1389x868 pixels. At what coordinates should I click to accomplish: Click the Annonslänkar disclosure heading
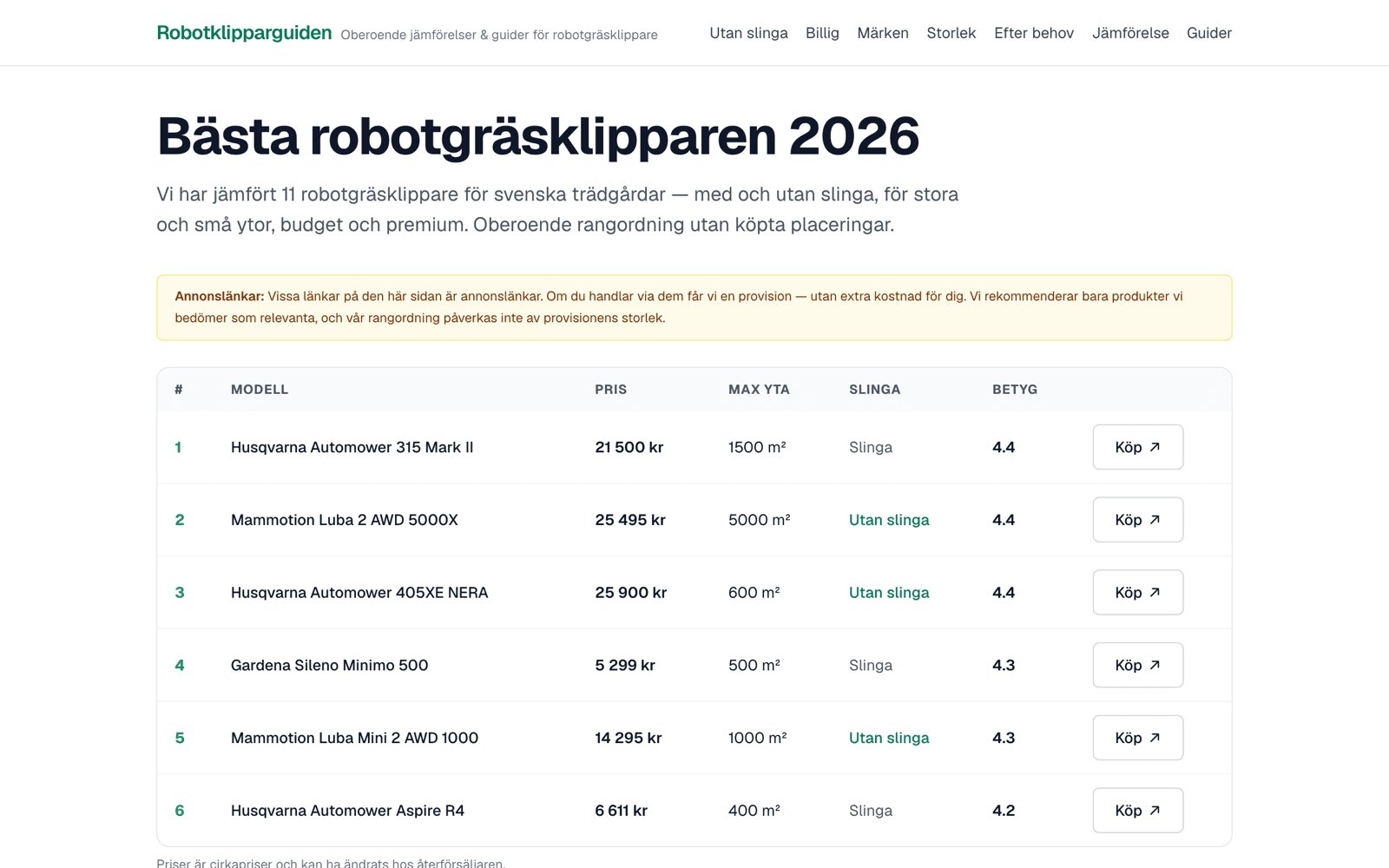pyautogui.click(x=219, y=296)
